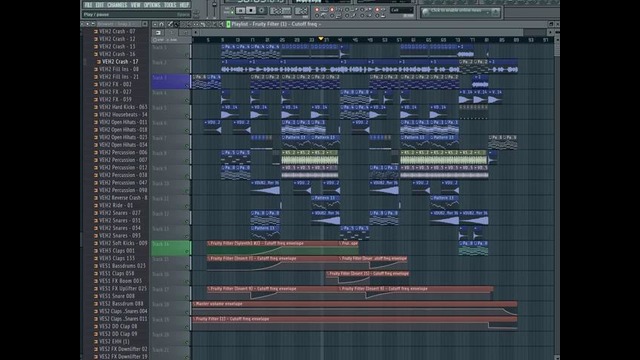Image resolution: width=640 pixels, height=360 pixels.
Task: Toggle mute switch on Track 4
Action: click(x=187, y=100)
